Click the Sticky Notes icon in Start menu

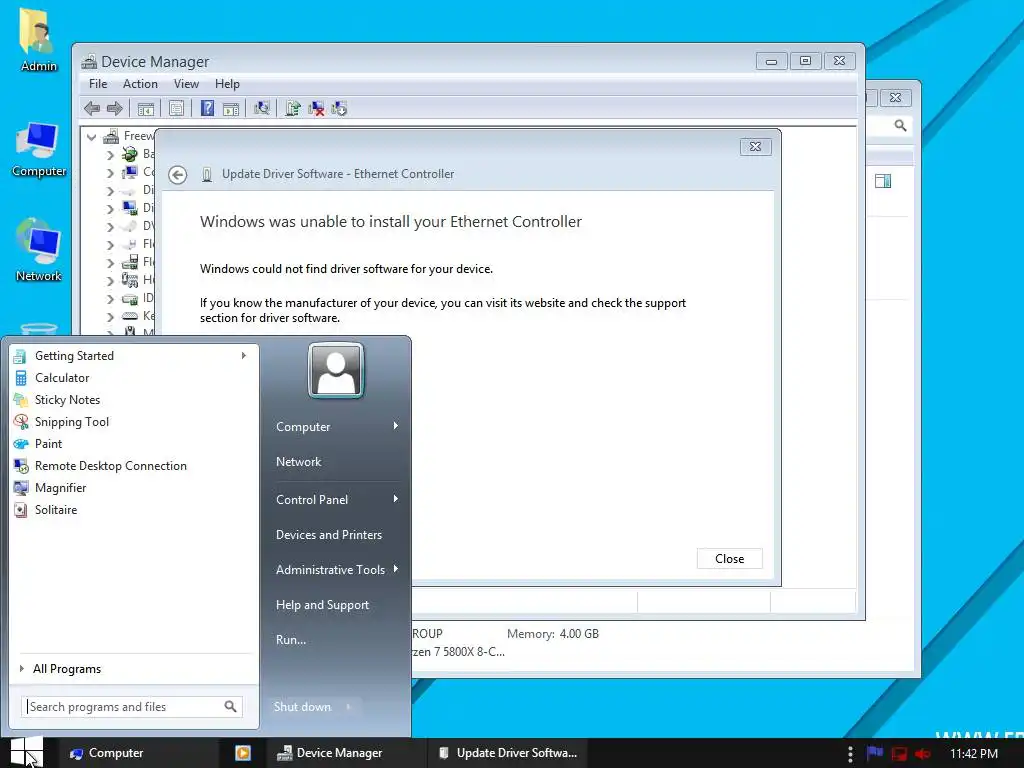(21, 400)
